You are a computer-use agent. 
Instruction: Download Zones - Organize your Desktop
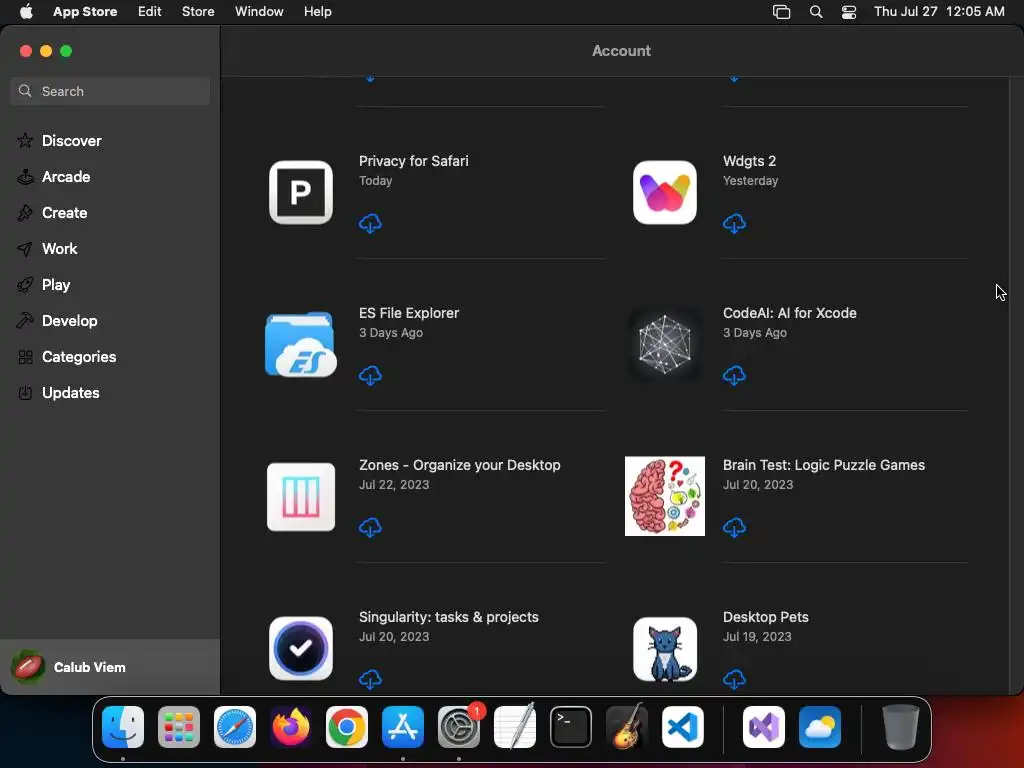click(x=370, y=527)
